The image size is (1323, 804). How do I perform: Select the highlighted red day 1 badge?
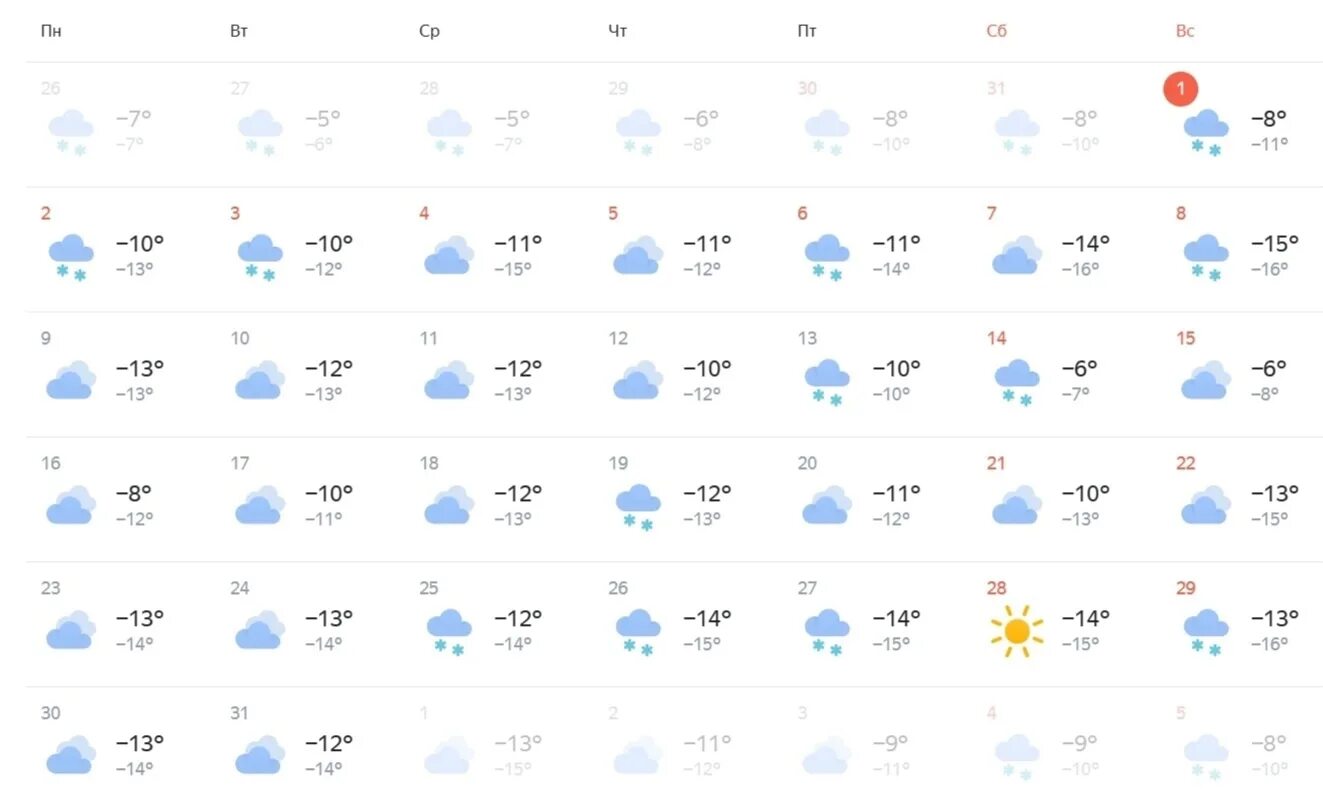pyautogui.click(x=1180, y=89)
